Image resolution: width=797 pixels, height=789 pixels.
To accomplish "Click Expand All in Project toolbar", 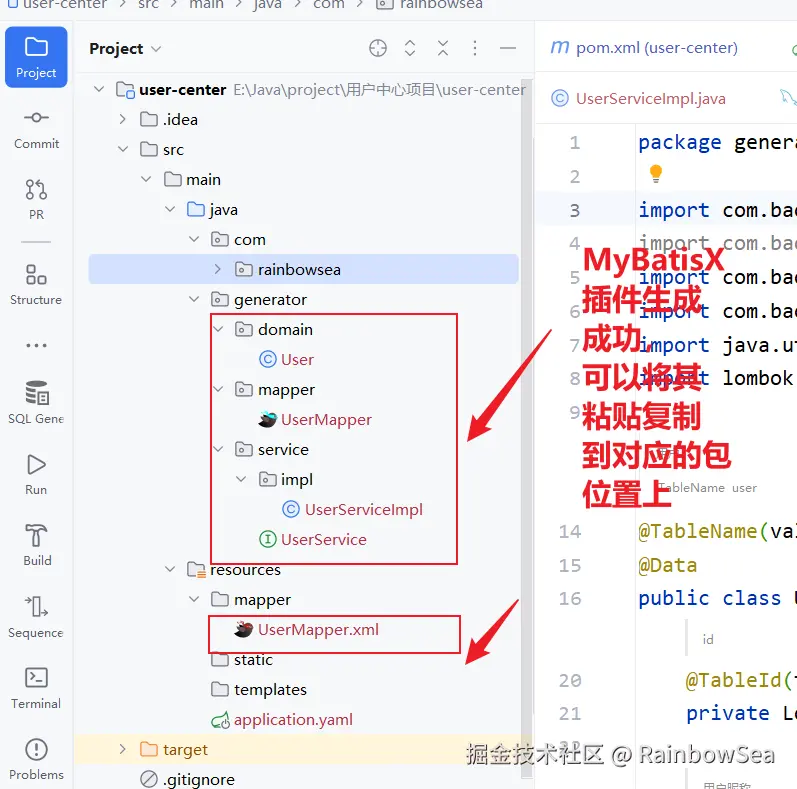I will point(410,48).
